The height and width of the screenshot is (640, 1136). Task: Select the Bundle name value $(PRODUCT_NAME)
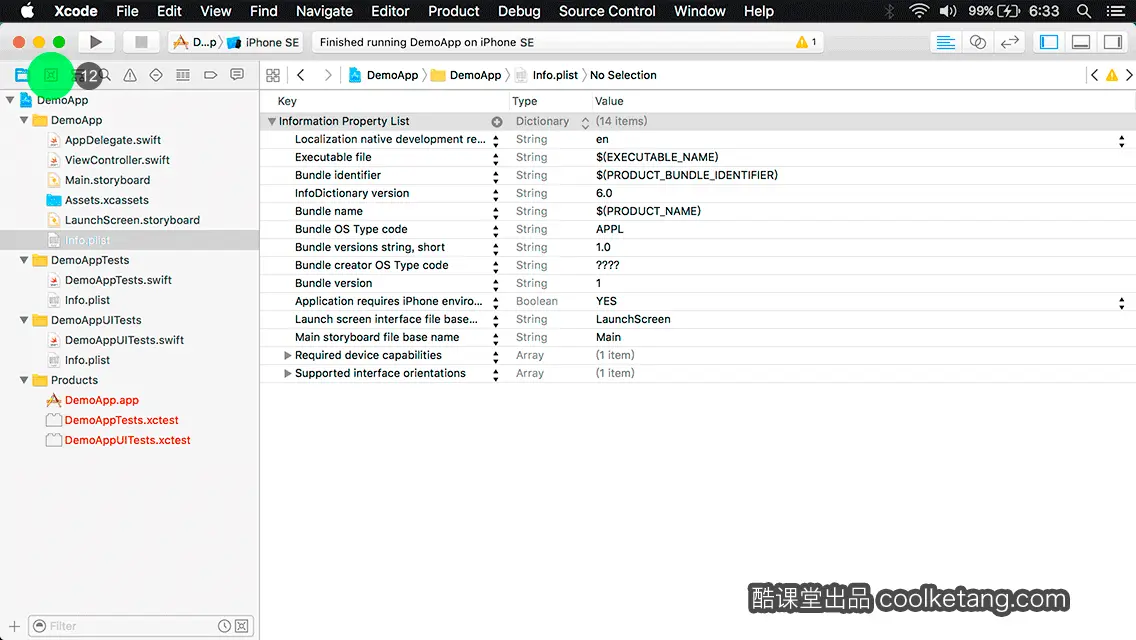pyautogui.click(x=648, y=211)
